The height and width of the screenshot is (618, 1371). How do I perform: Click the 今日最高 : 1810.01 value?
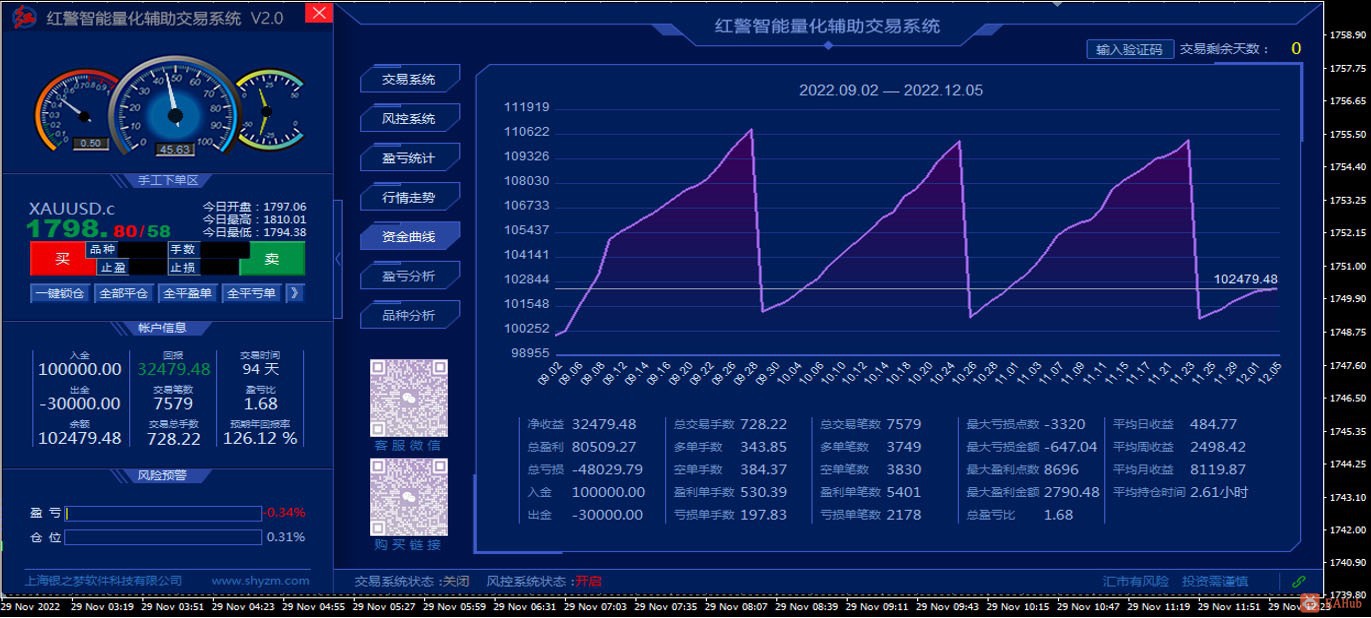254,219
